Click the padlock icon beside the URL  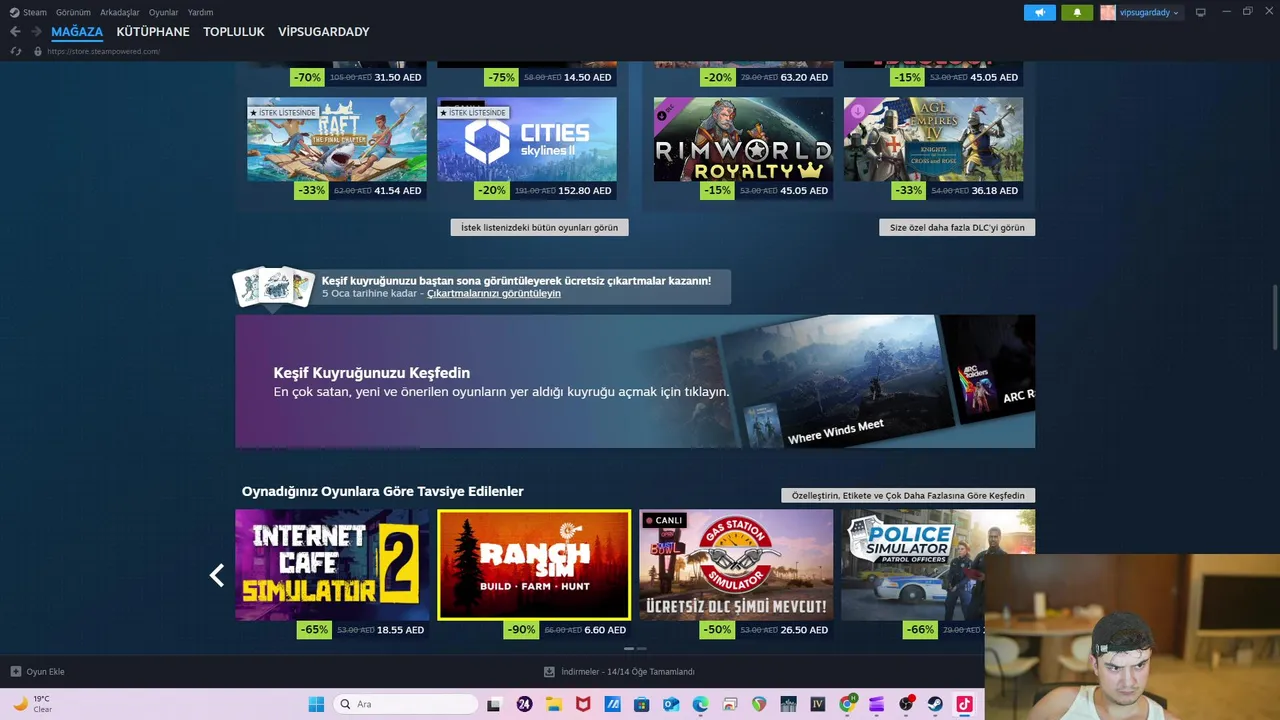click(38, 51)
